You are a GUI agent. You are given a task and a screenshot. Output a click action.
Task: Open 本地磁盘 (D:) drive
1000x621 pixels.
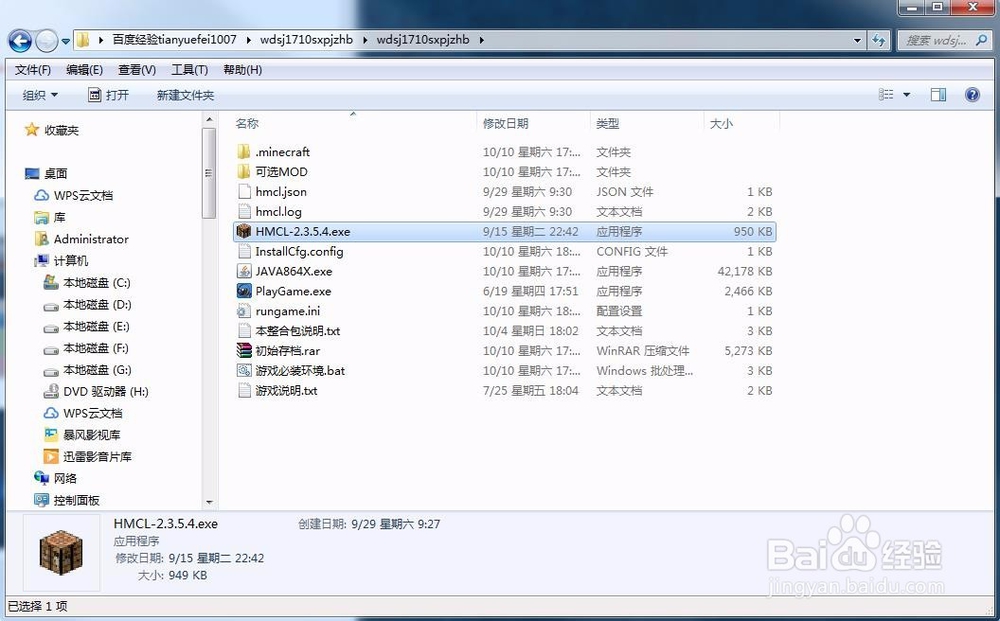[x=97, y=304]
